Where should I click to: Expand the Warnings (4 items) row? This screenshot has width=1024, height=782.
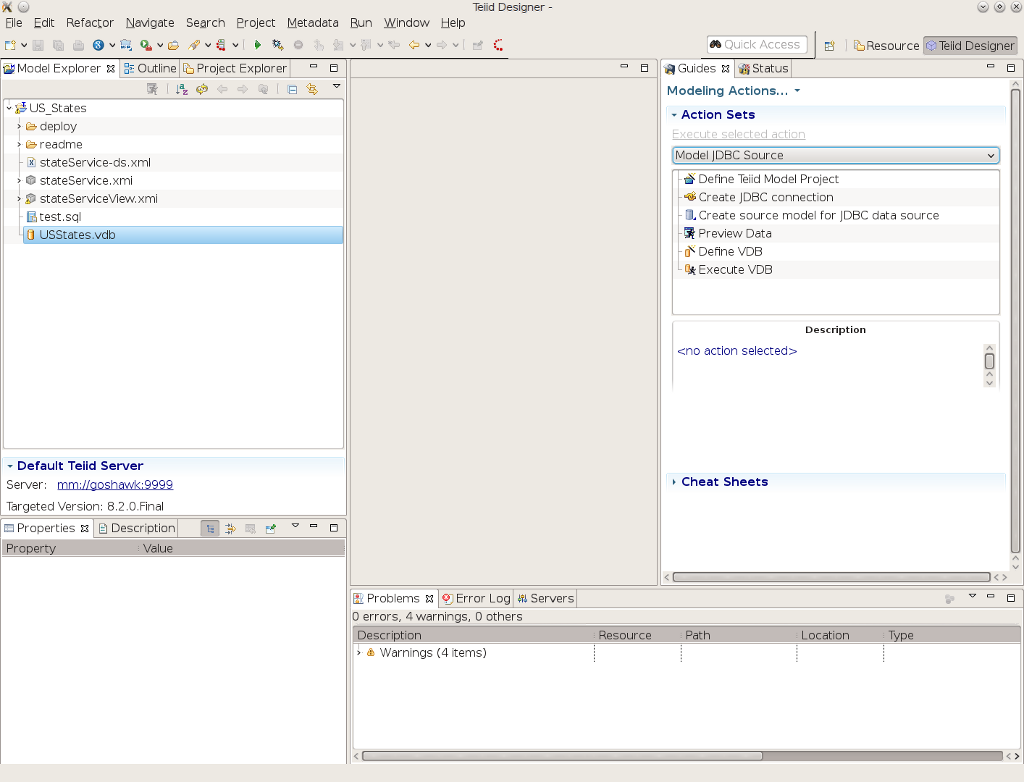coord(359,653)
